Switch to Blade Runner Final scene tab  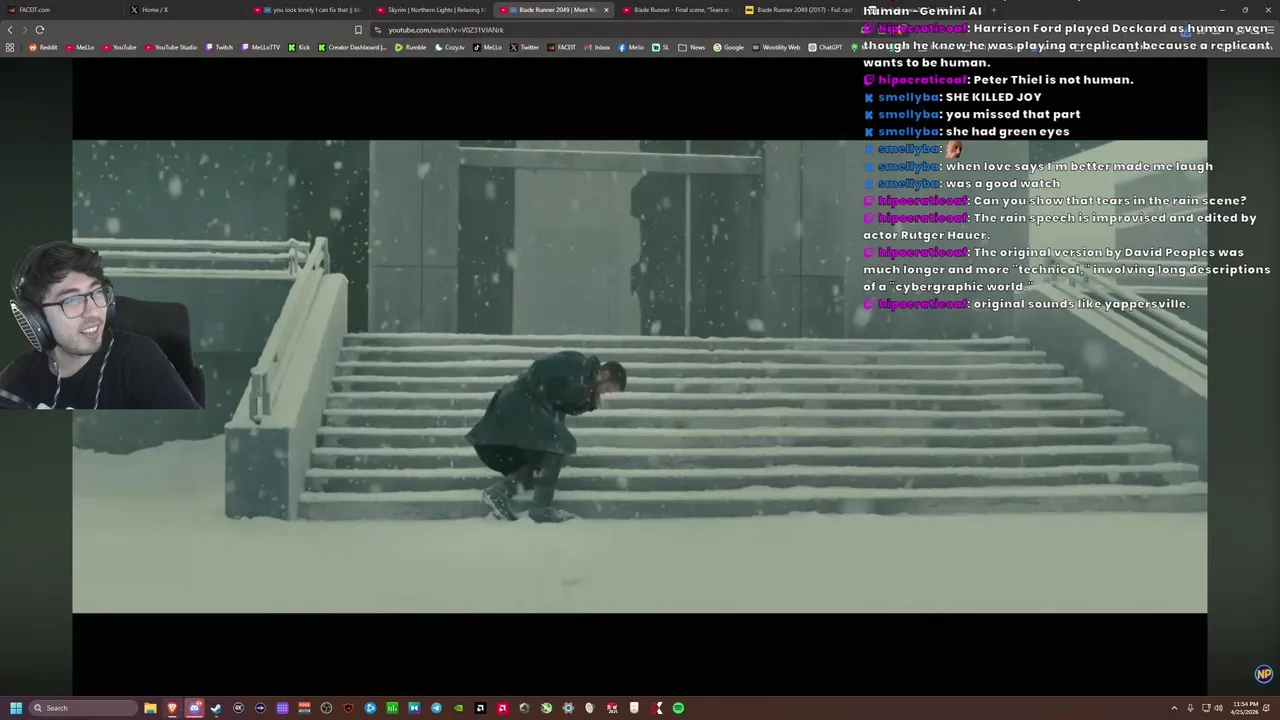(x=678, y=10)
